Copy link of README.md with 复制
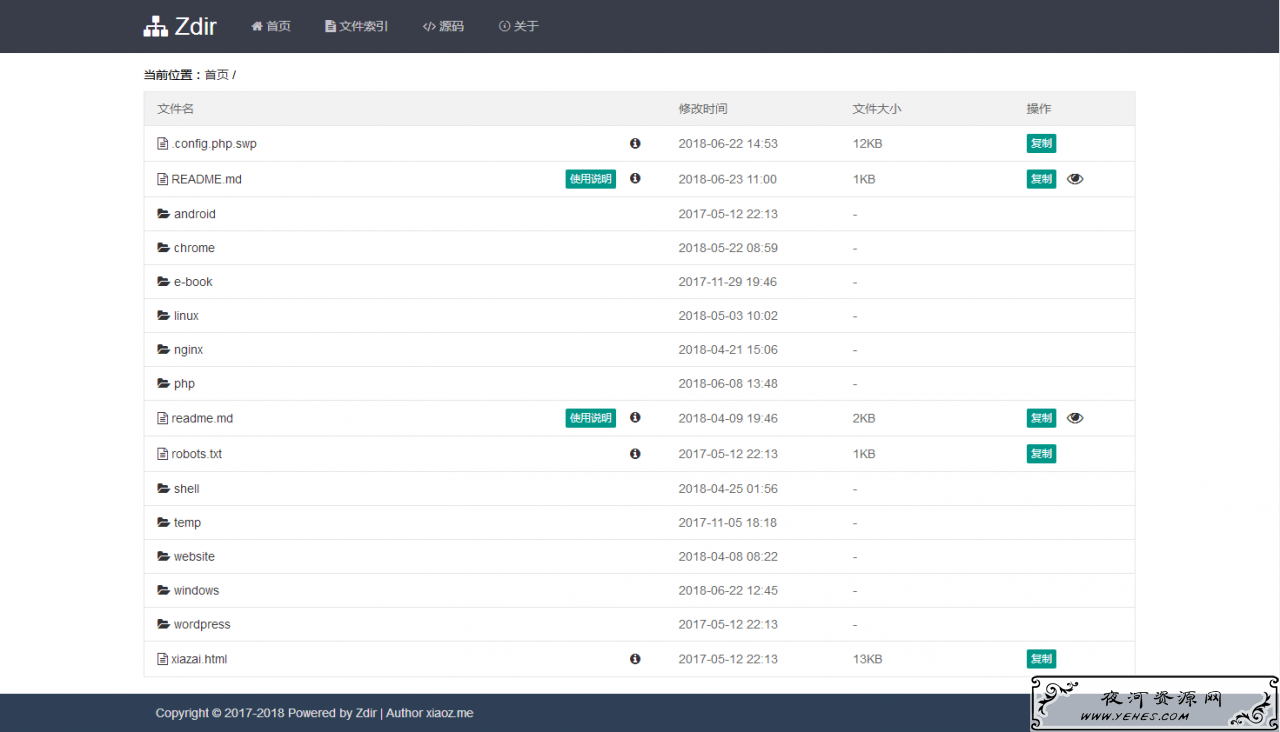Screen dimensions: 1280x732 point(1041,179)
